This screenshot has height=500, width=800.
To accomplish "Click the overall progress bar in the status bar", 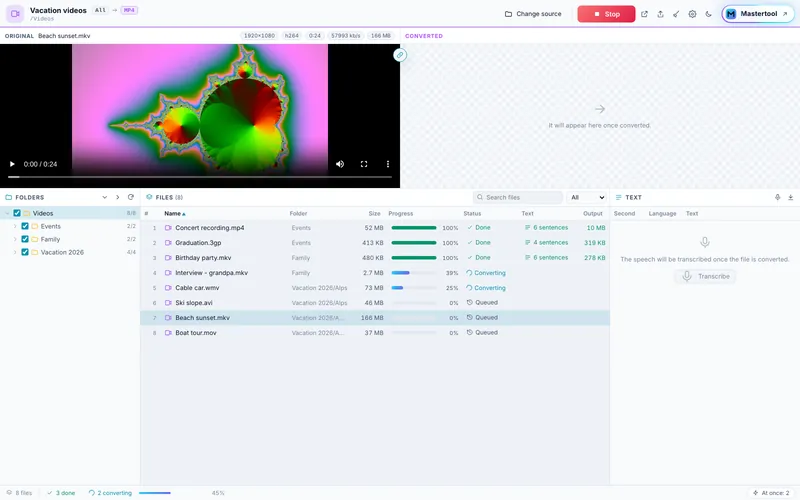I will tap(171, 493).
